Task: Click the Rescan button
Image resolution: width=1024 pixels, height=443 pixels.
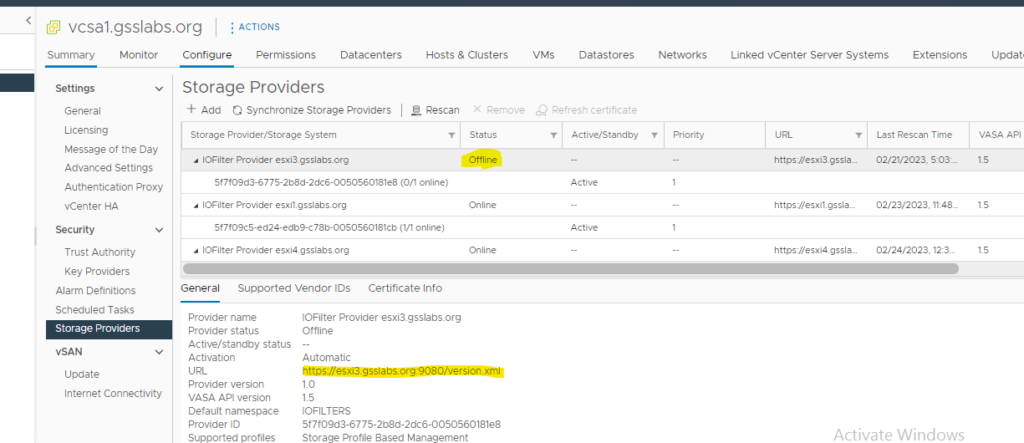Action: pos(435,110)
